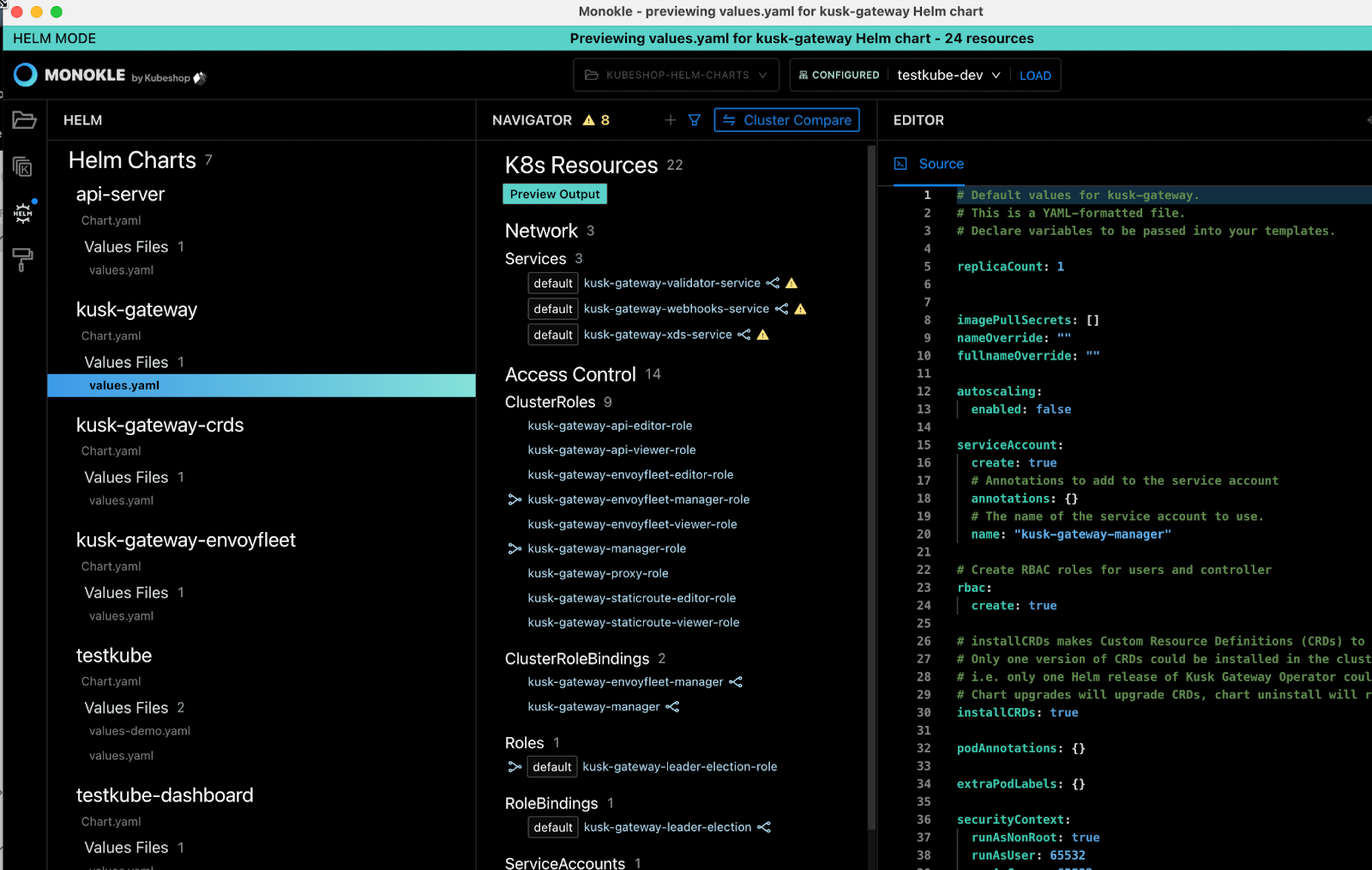The width and height of the screenshot is (1372, 870).
Task: Collapse the Access Control section
Action: (x=570, y=374)
